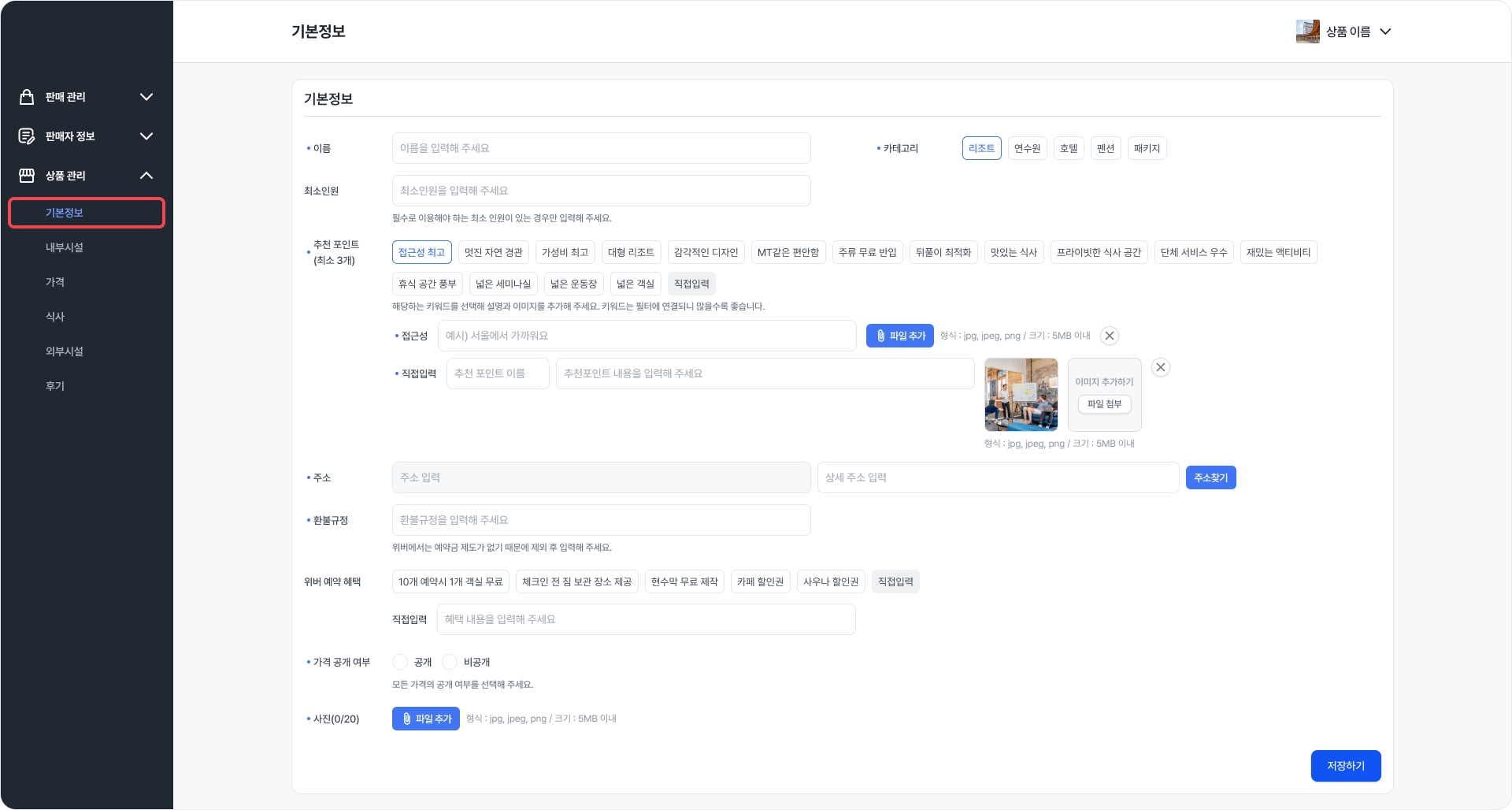
Task: Select the 연수원 category chip
Action: (x=1028, y=148)
